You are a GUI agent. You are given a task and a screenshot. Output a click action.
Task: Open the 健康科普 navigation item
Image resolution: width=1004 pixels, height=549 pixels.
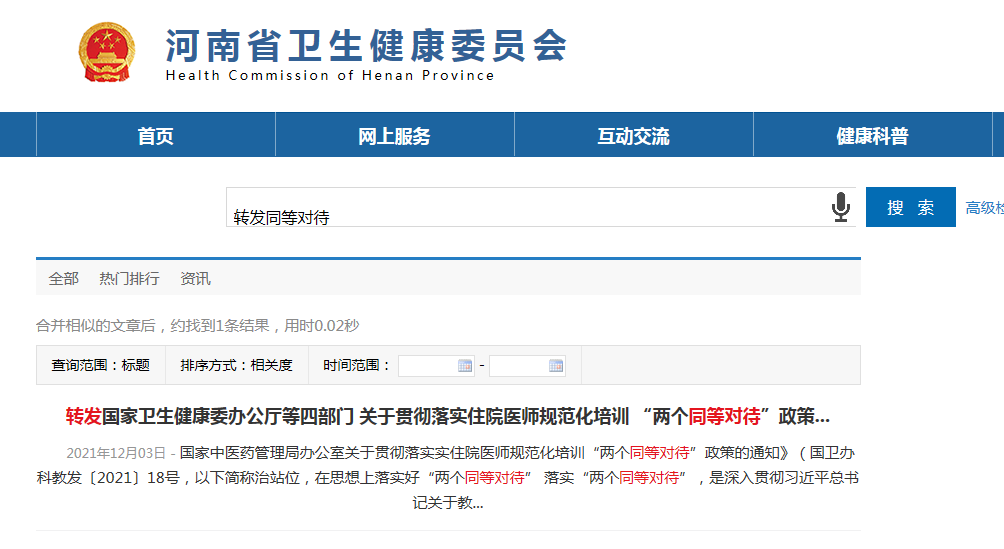[872, 136]
